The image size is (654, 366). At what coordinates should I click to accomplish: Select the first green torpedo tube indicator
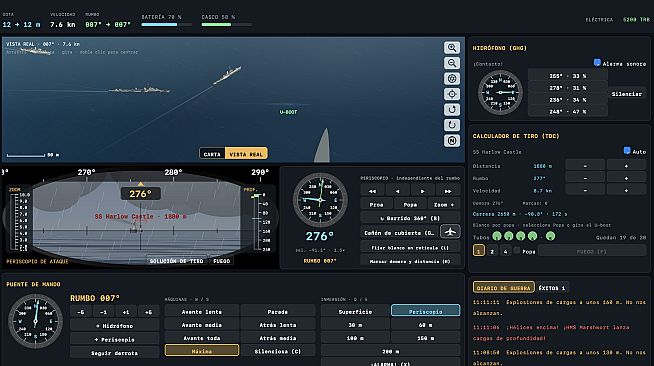click(496, 236)
